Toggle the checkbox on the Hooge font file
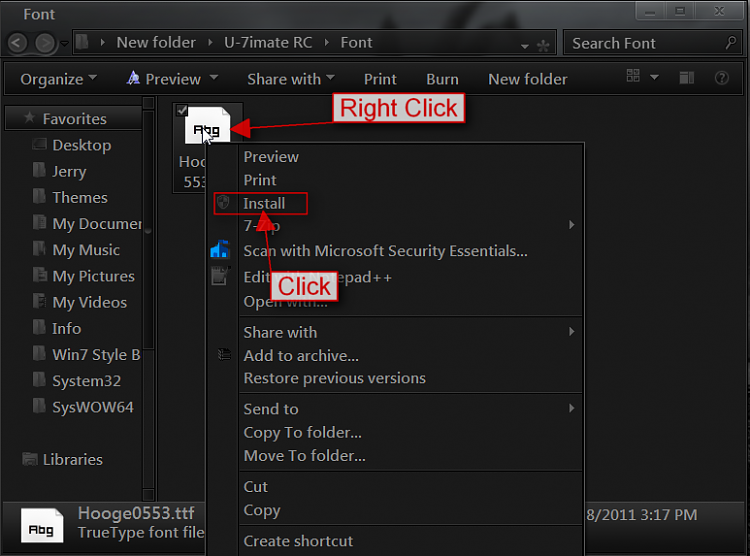Image resolution: width=750 pixels, height=556 pixels. (x=181, y=110)
